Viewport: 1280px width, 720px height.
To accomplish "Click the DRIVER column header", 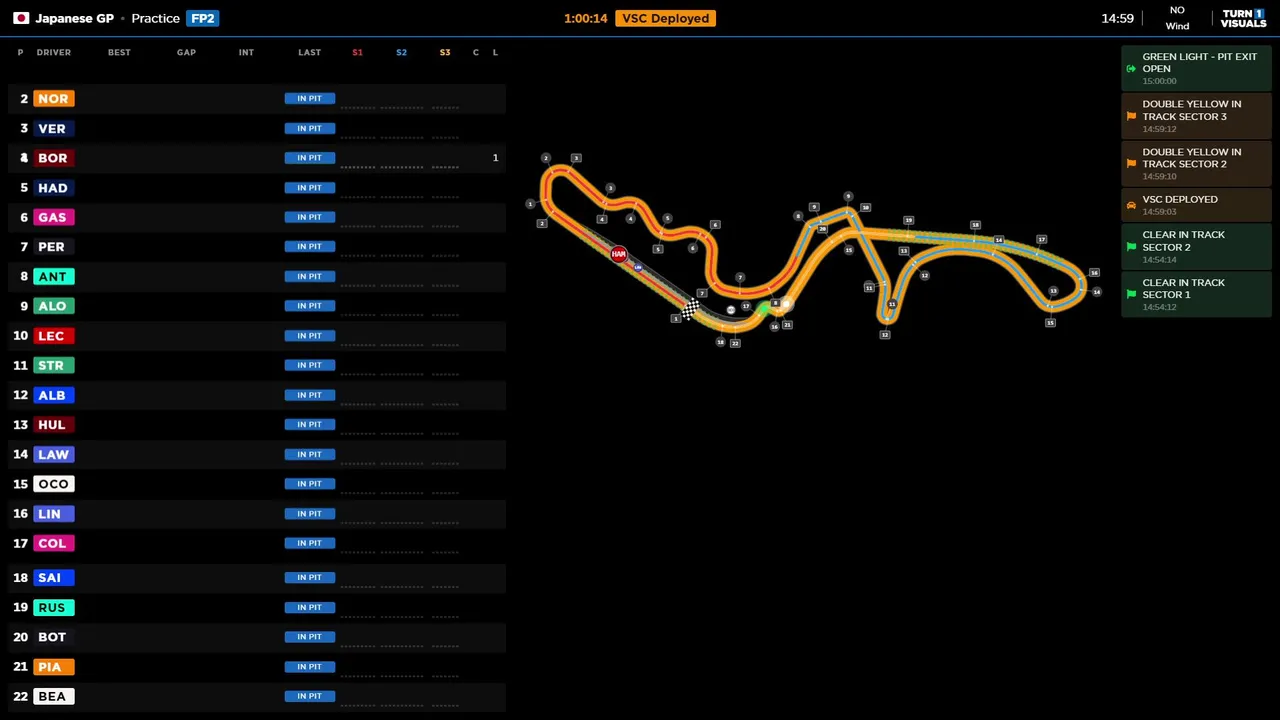I will coord(54,52).
